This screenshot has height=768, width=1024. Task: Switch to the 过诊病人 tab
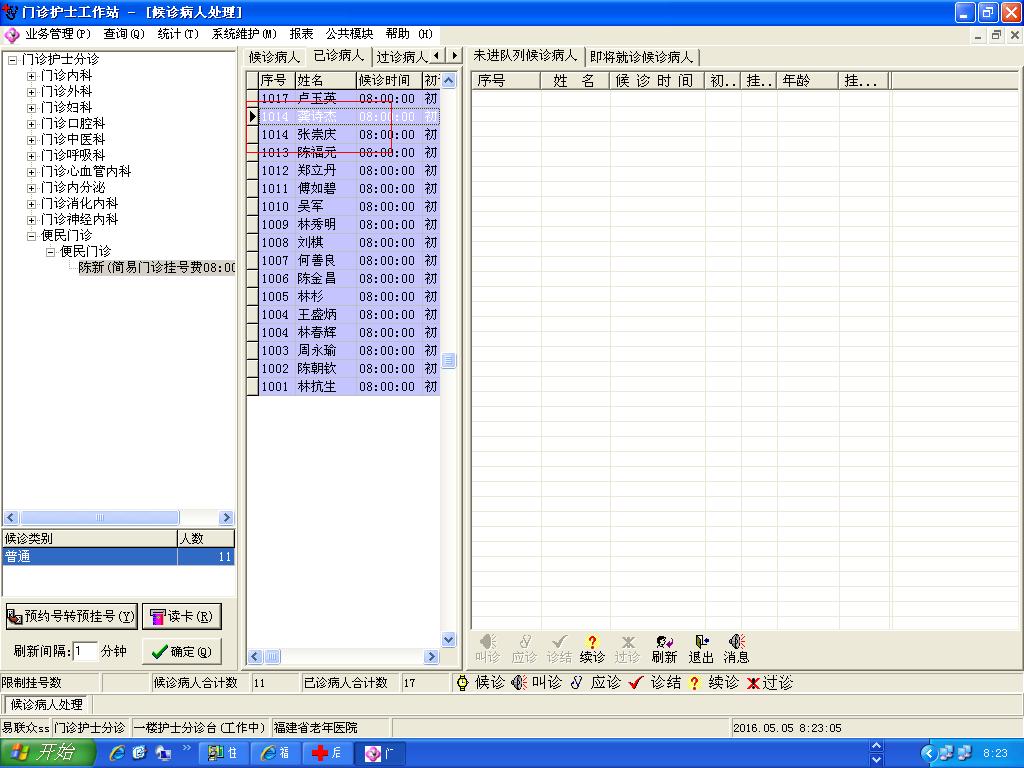point(401,57)
